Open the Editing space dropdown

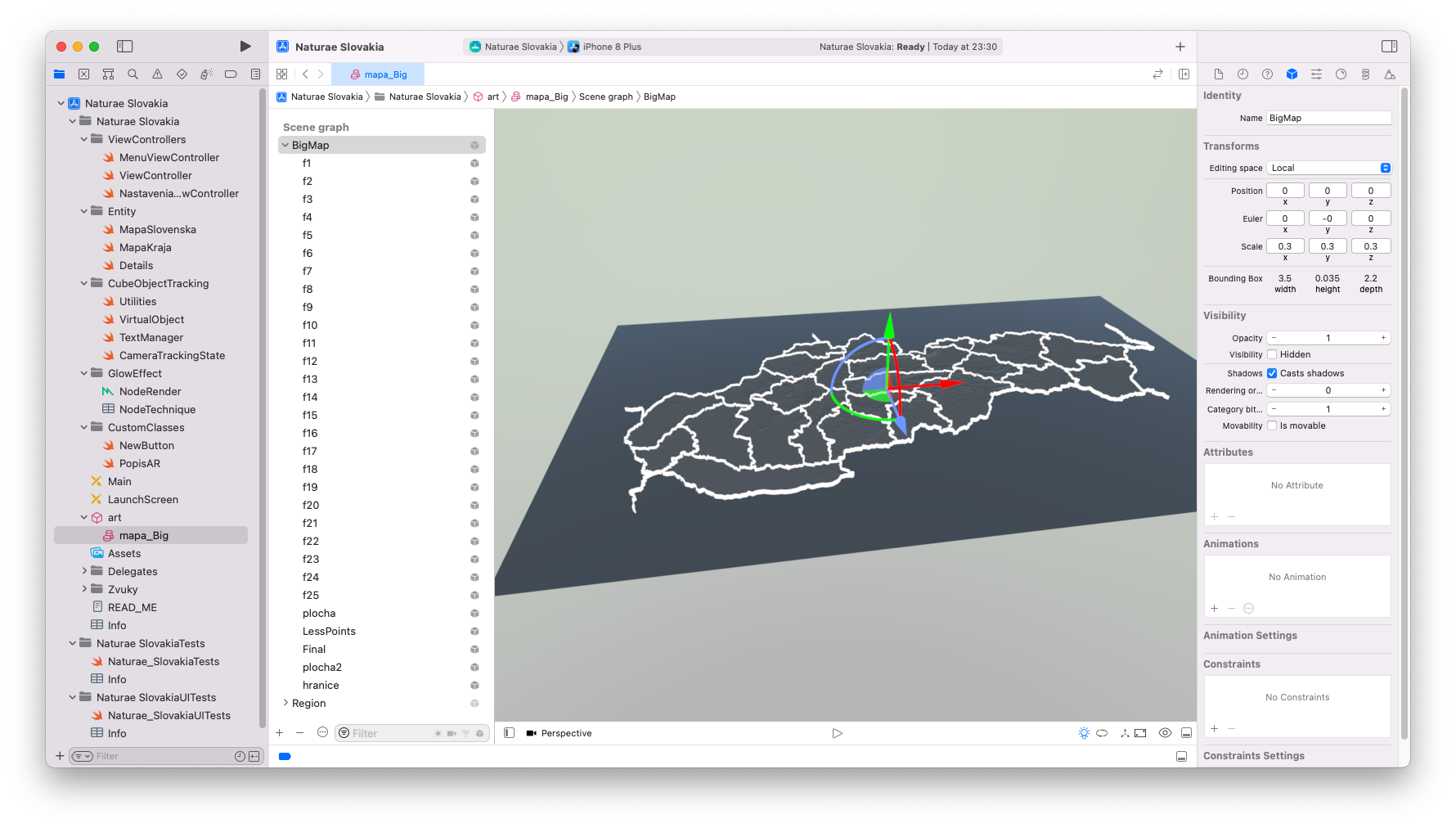(x=1328, y=168)
